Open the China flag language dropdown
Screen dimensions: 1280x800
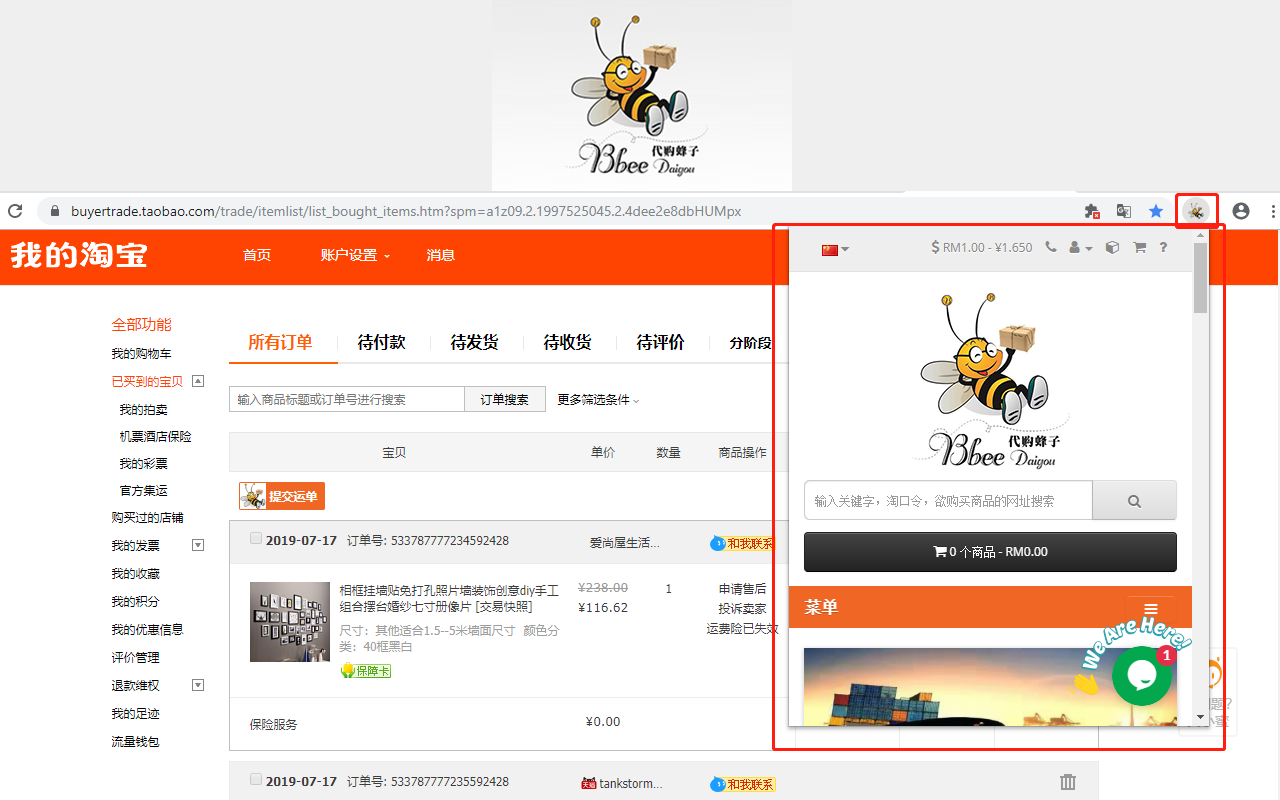835,249
